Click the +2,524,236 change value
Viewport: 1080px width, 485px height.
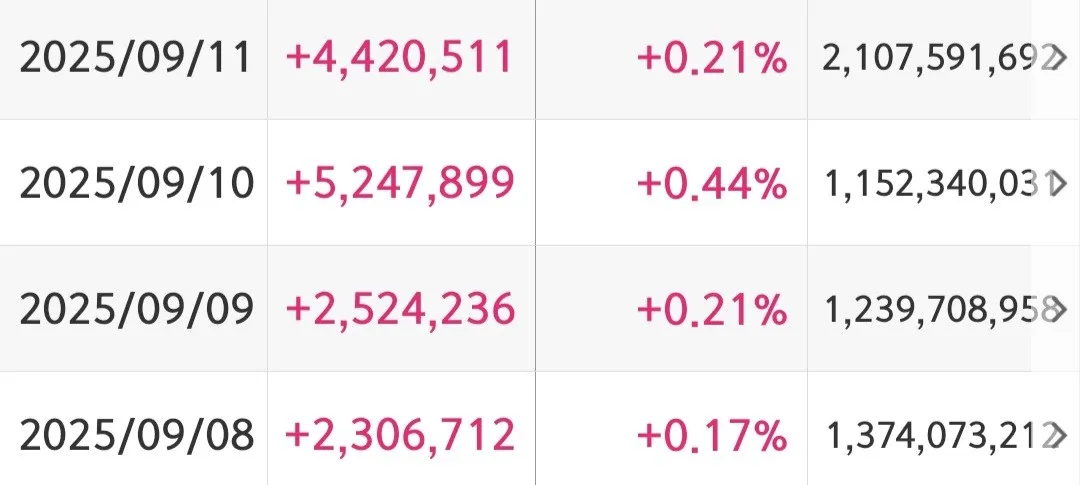(x=400, y=310)
